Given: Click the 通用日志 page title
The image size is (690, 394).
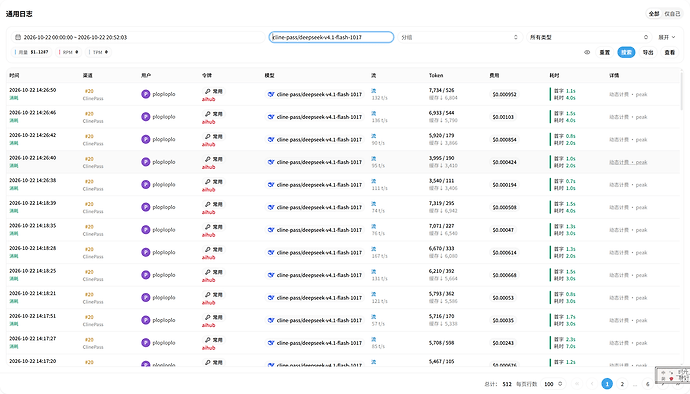Looking at the screenshot, I should (19, 14).
